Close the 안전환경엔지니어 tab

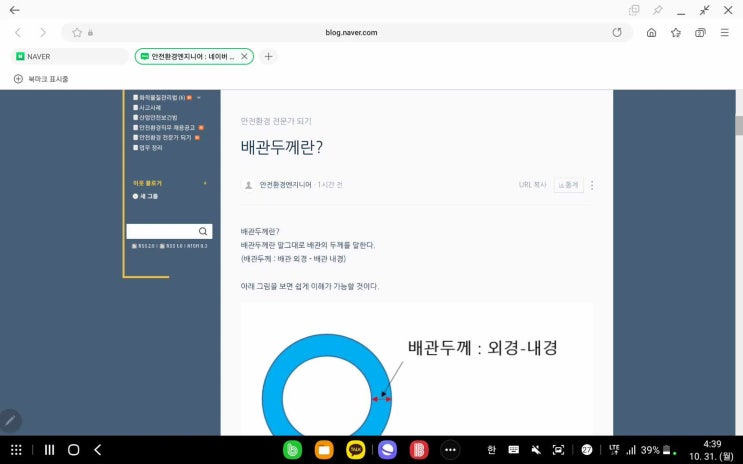pyautogui.click(x=244, y=56)
